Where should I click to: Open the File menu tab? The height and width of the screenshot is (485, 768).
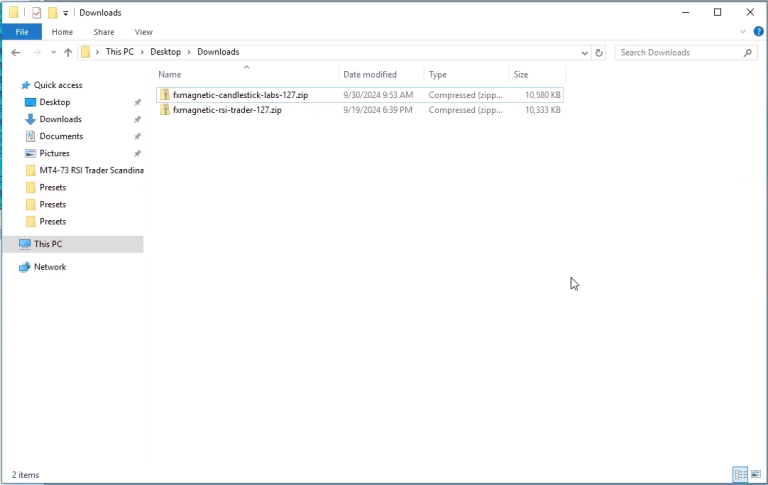(x=22, y=32)
